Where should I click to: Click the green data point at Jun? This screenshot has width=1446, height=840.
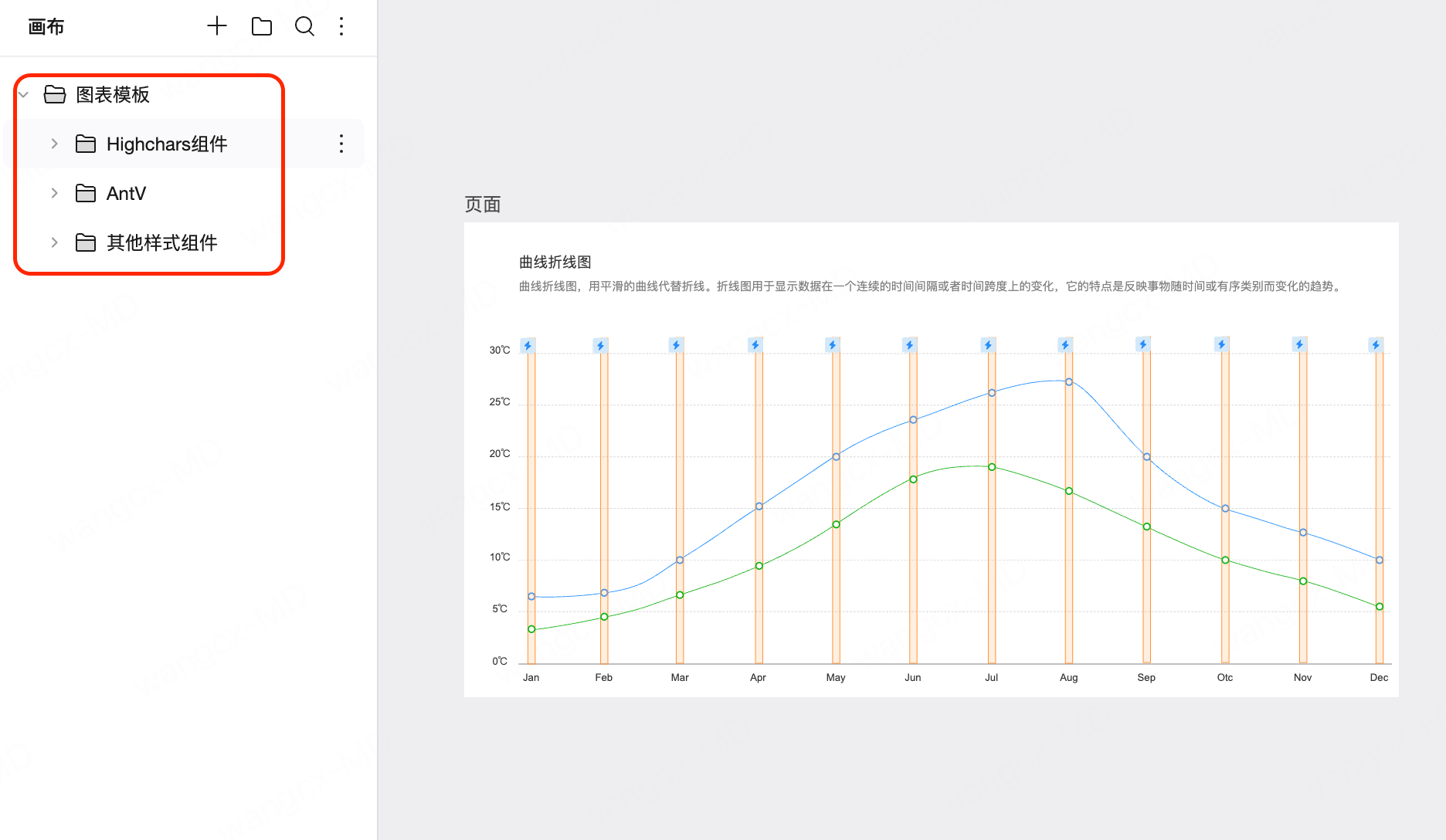pyautogui.click(x=912, y=479)
